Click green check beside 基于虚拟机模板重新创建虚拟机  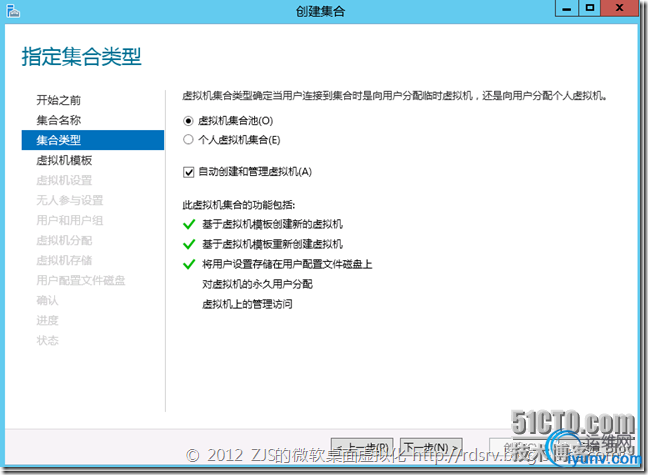189,244
